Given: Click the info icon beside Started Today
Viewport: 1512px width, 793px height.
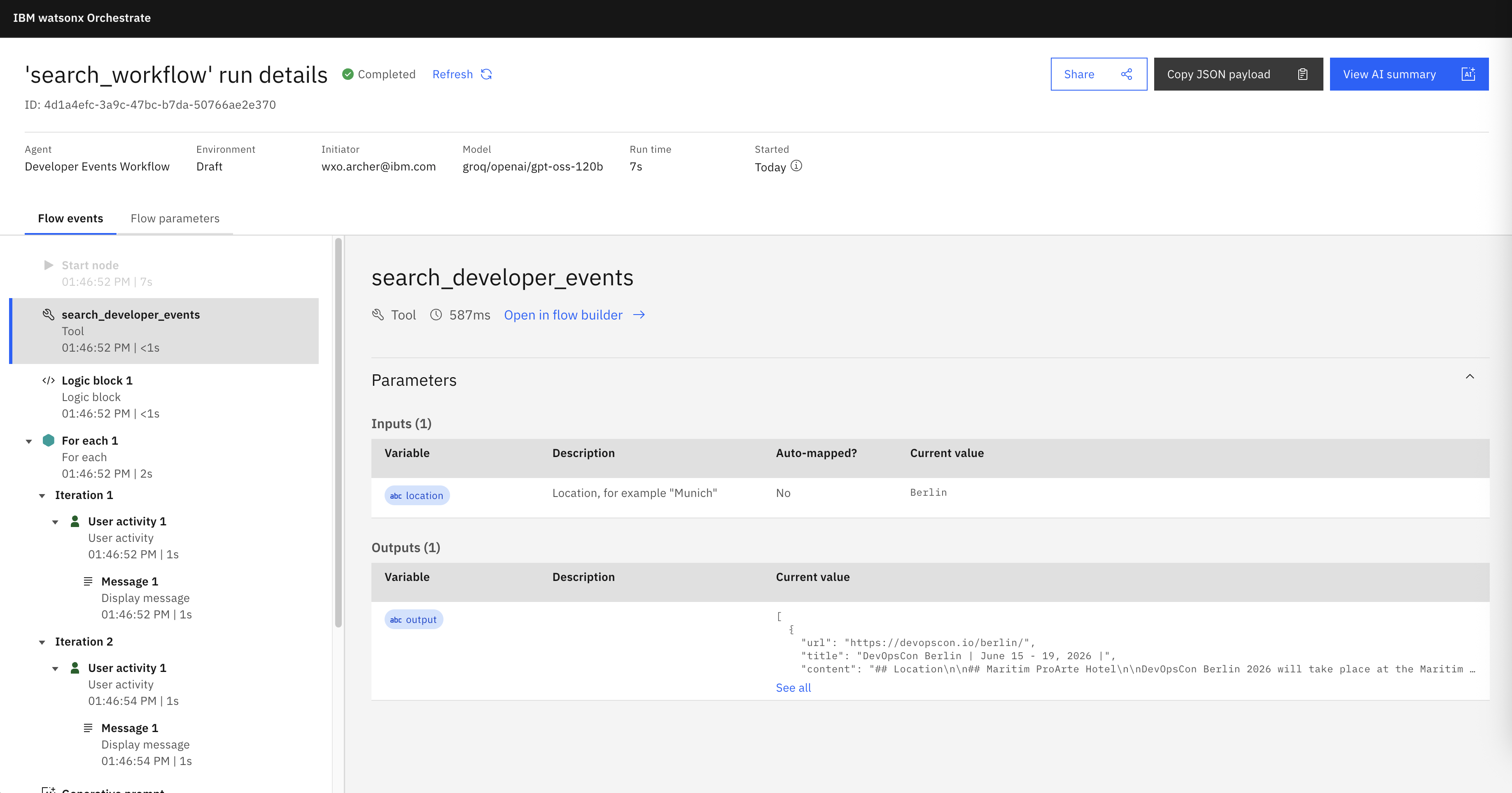Looking at the screenshot, I should (x=796, y=166).
